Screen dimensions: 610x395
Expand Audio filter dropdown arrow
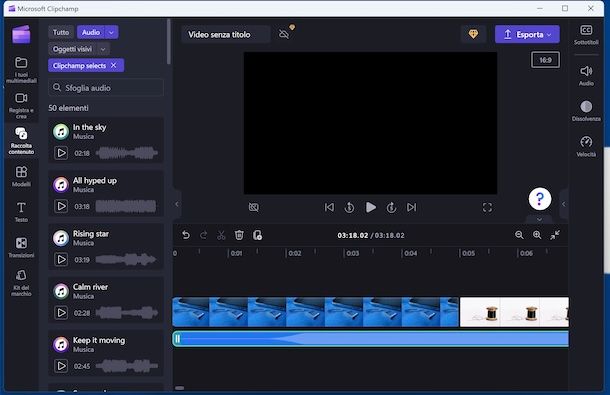(x=111, y=32)
